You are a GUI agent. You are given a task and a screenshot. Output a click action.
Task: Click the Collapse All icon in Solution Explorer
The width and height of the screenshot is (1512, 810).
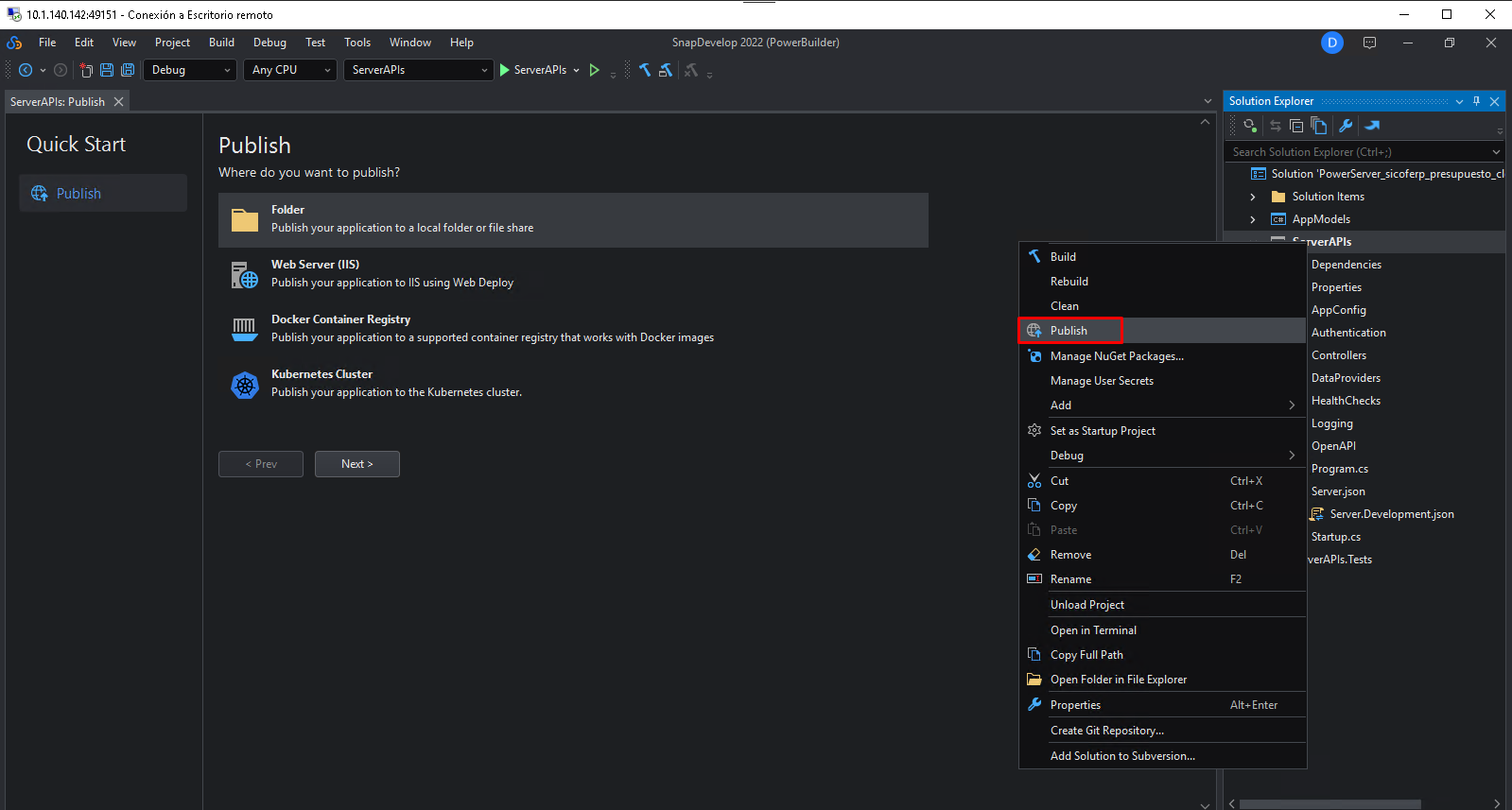coord(1296,126)
